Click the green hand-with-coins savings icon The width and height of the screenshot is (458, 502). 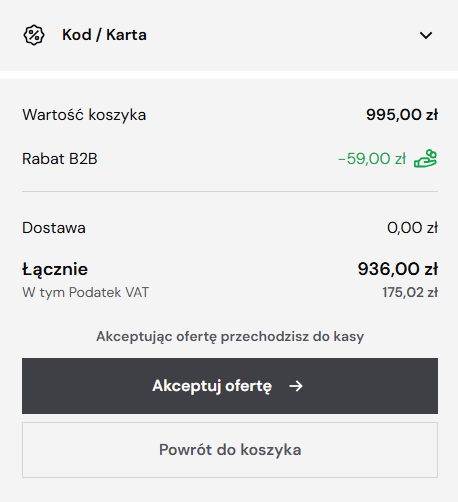pyautogui.click(x=425, y=159)
